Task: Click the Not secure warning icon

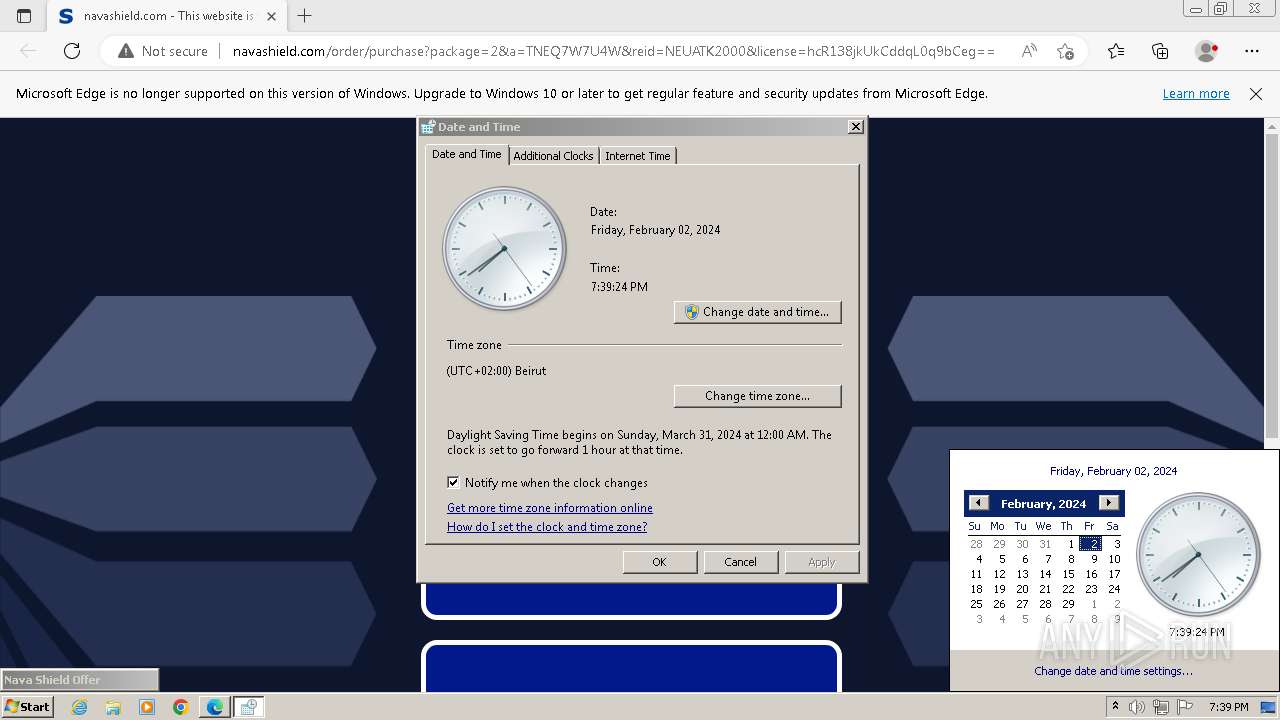Action: point(125,51)
